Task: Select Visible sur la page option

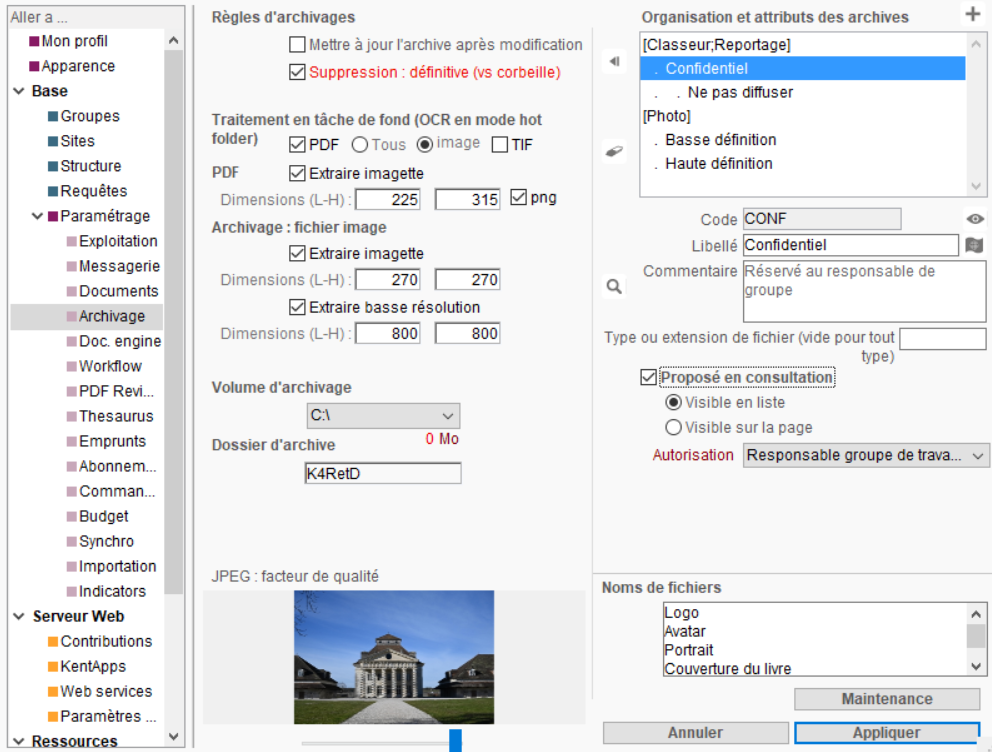Action: click(673, 428)
